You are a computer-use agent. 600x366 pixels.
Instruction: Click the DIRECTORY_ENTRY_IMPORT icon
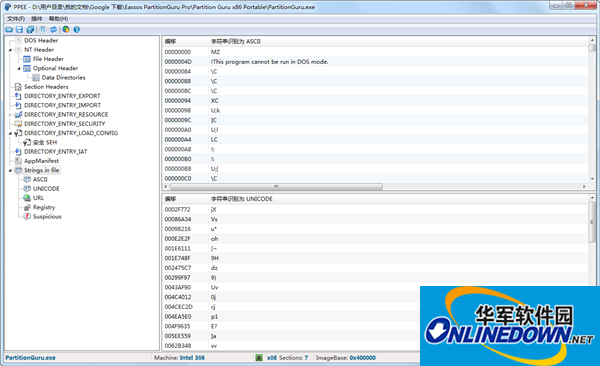tap(18, 105)
